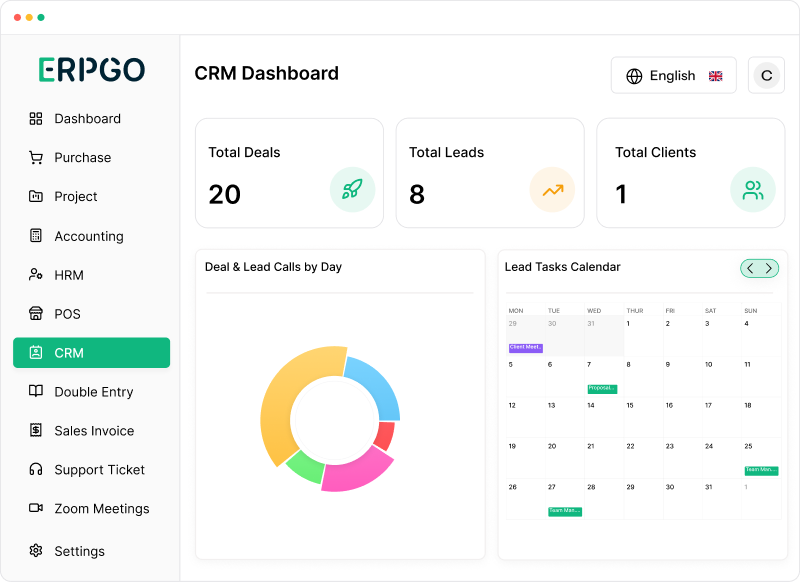Go to next month in Lead Tasks Calendar
Screen dimensions: 800x582
coord(769,268)
